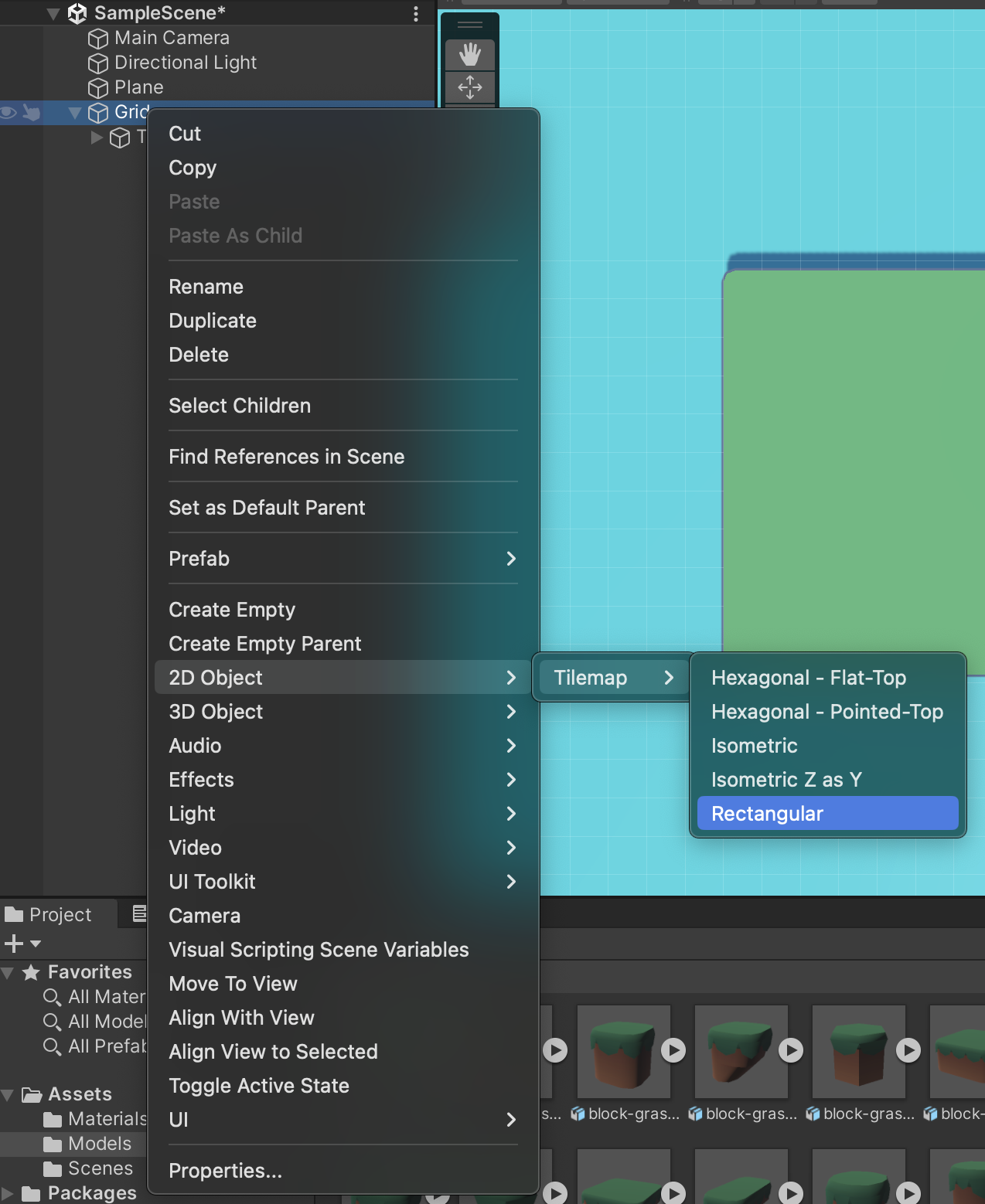Select Rectangular tilemap option
This screenshot has width=985, height=1204.
[x=827, y=814]
